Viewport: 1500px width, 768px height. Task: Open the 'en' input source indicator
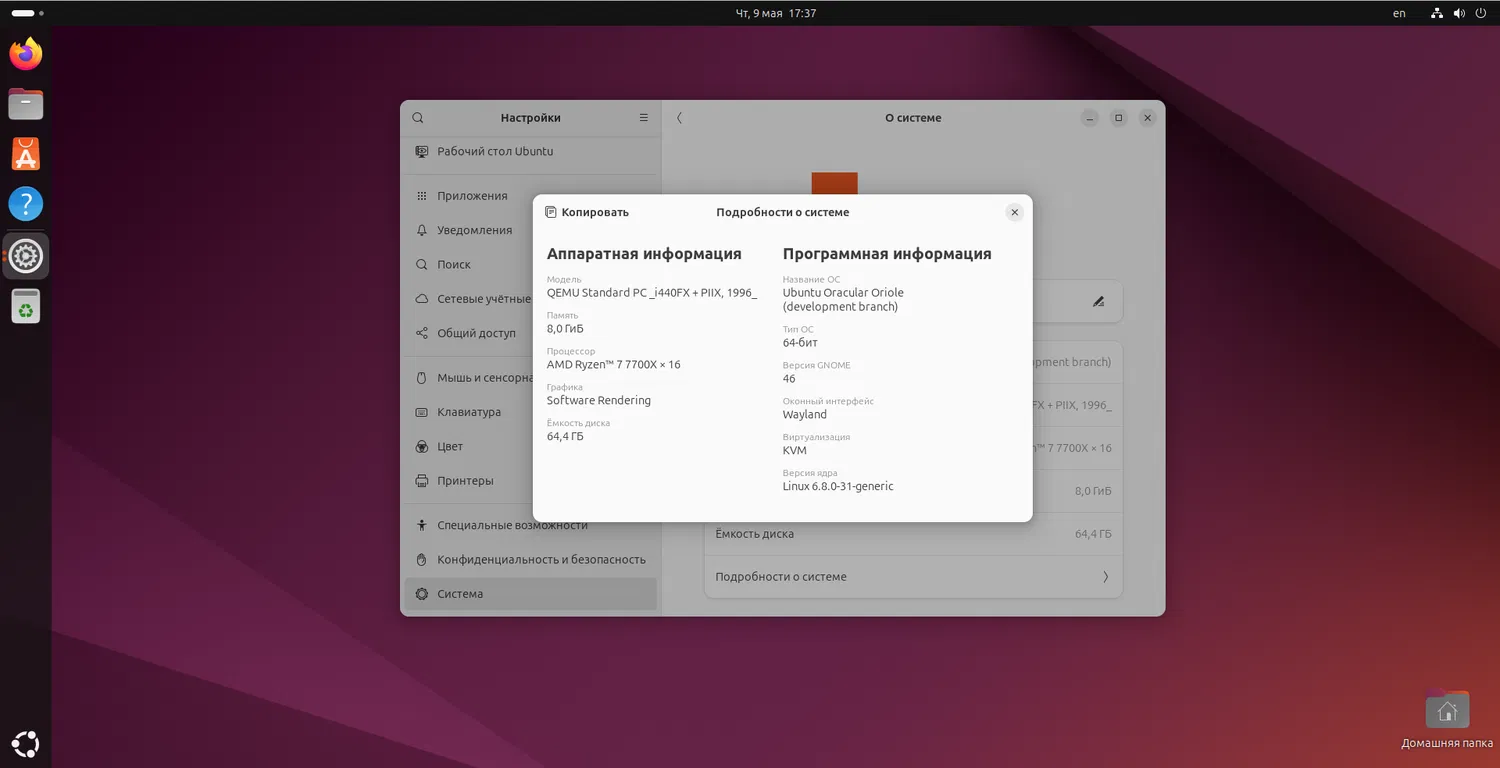tap(1399, 13)
